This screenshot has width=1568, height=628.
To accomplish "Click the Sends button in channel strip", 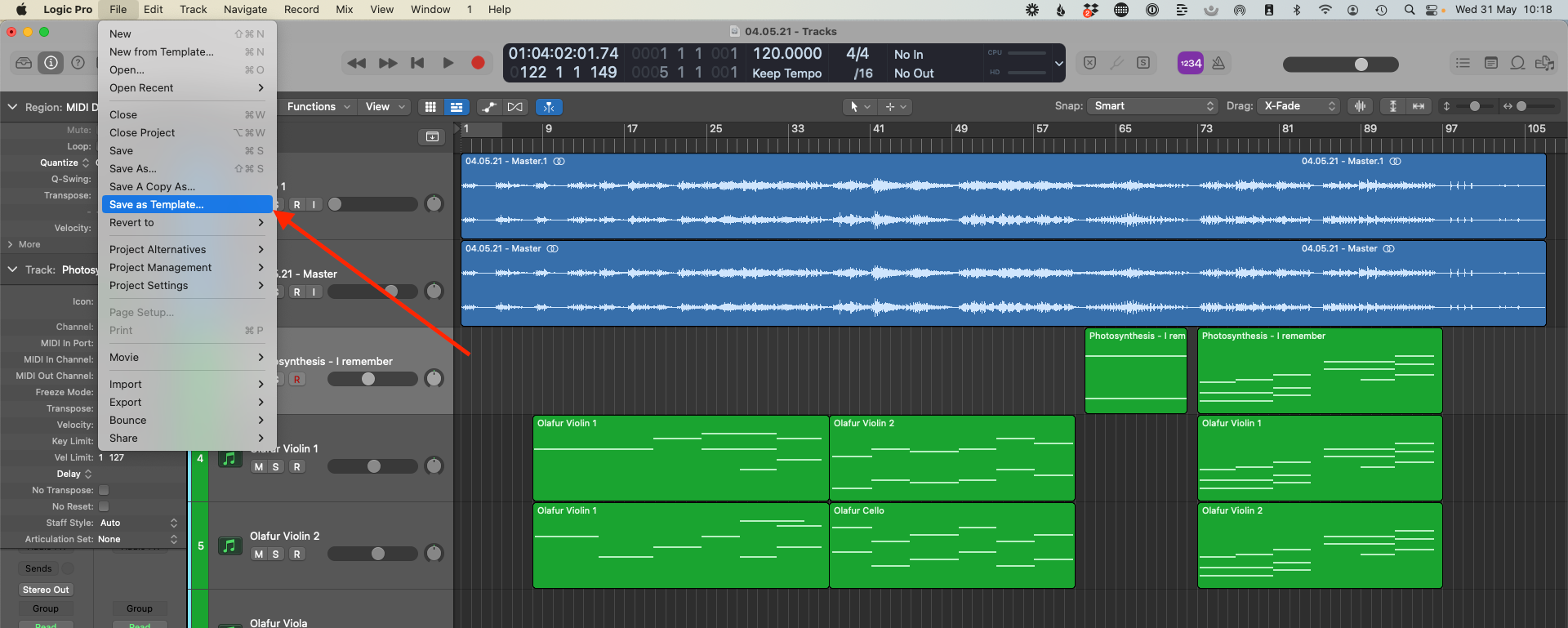I will click(38, 568).
